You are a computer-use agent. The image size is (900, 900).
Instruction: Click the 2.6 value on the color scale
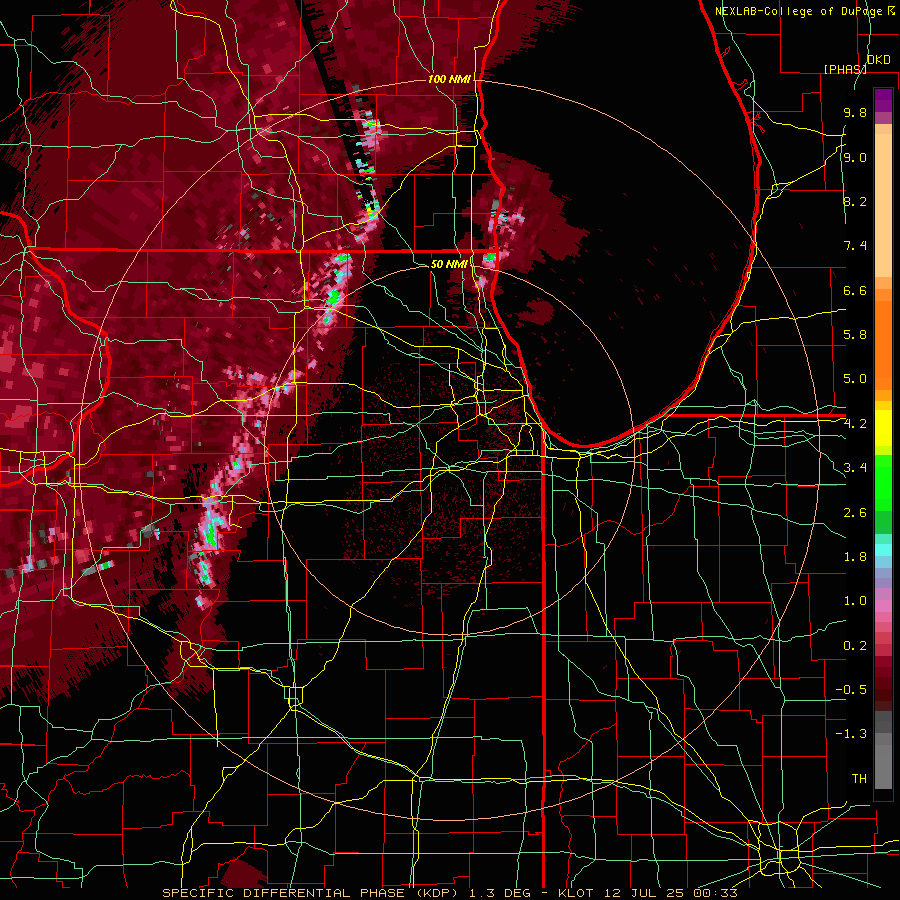(855, 513)
